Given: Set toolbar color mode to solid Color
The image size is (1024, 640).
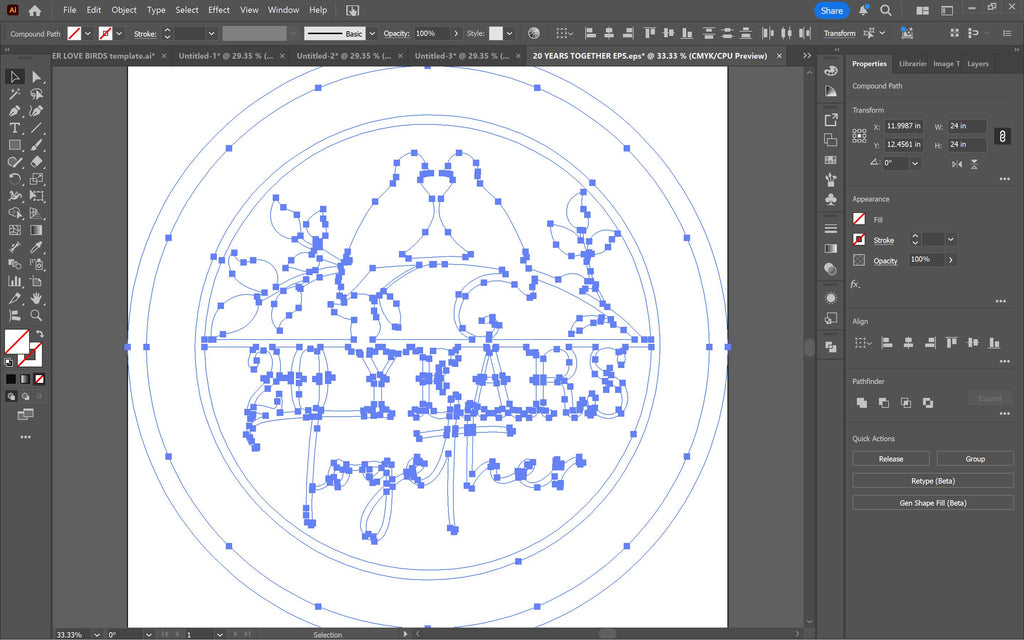Looking at the screenshot, I should pos(10,379).
